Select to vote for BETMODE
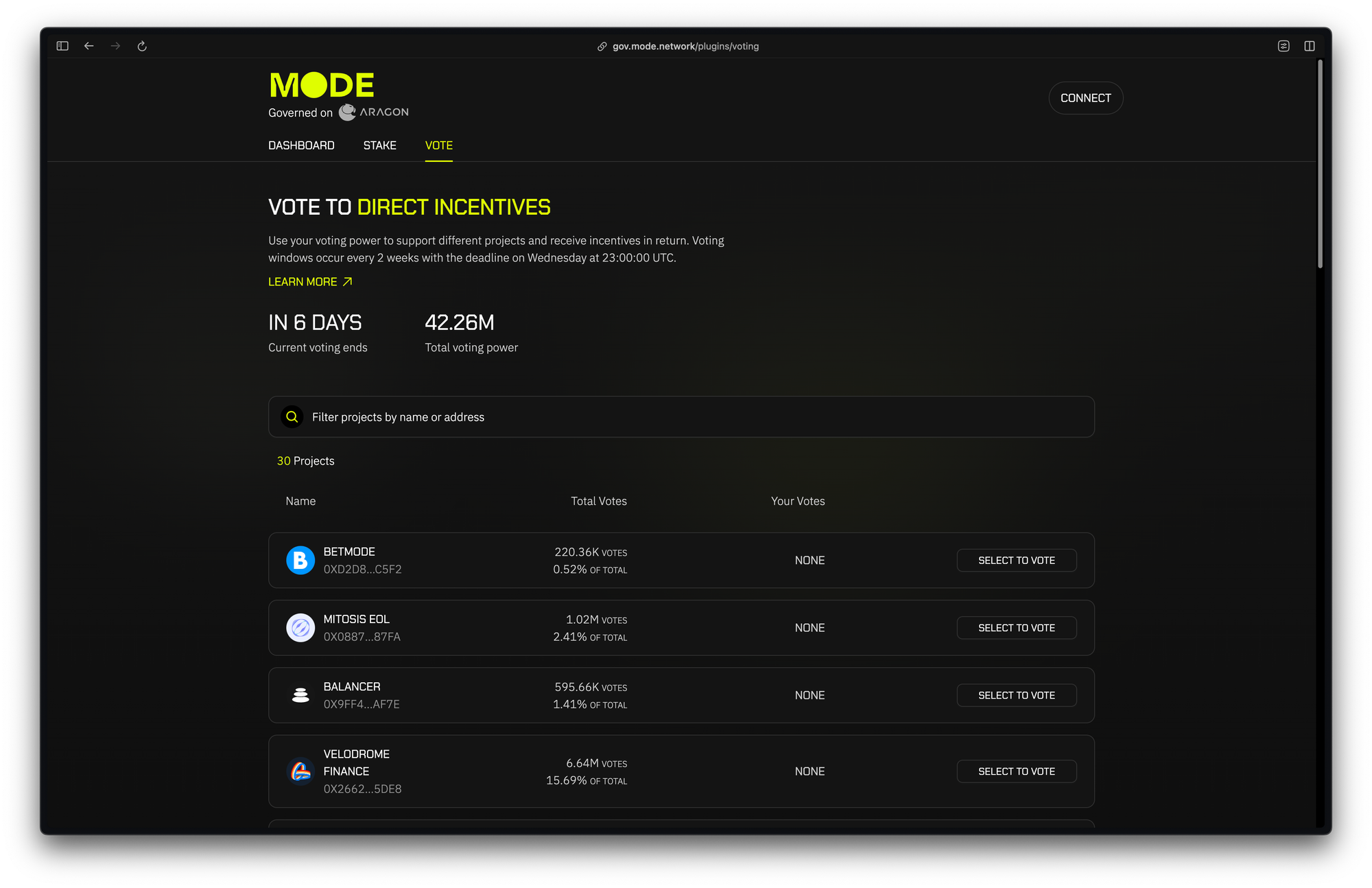The height and width of the screenshot is (888, 1372). pos(1017,560)
